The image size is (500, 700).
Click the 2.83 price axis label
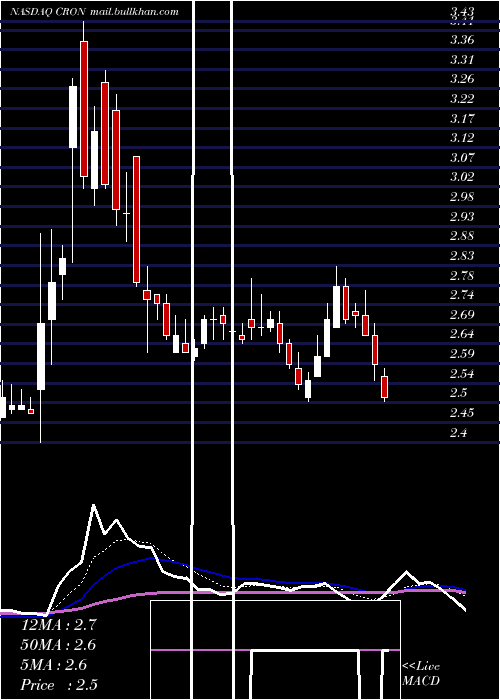tap(462, 256)
